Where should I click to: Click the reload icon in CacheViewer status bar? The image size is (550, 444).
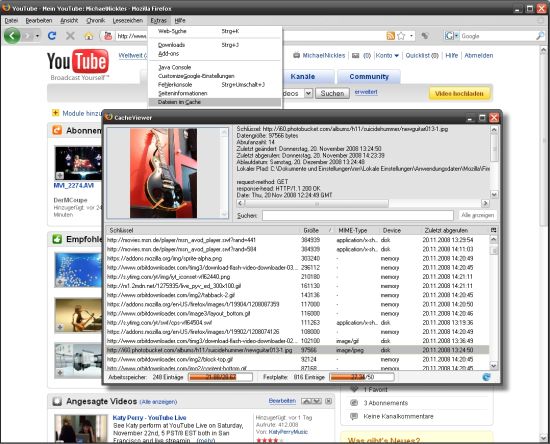tap(486, 377)
